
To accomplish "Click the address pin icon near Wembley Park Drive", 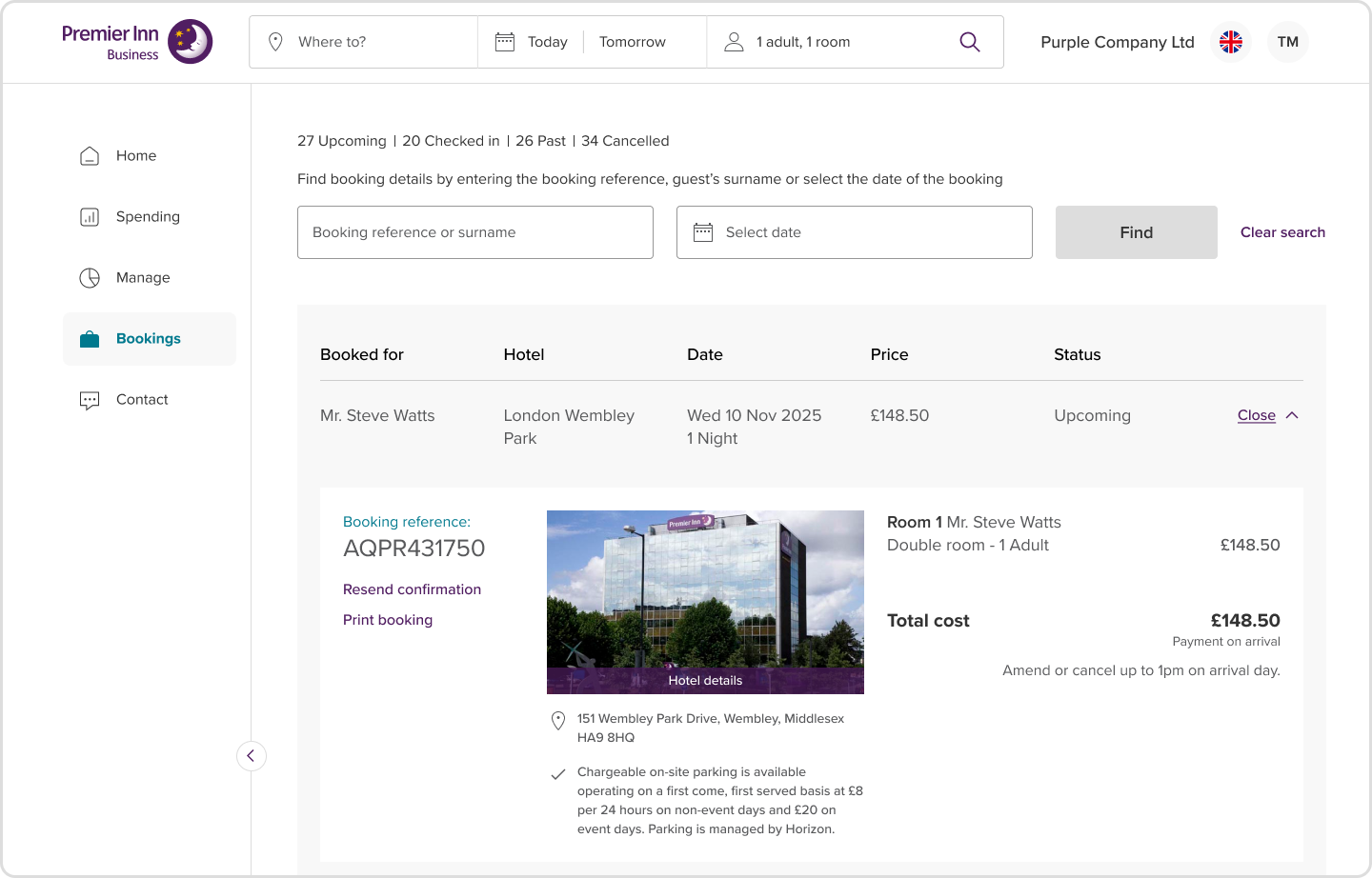I will pyautogui.click(x=558, y=721).
